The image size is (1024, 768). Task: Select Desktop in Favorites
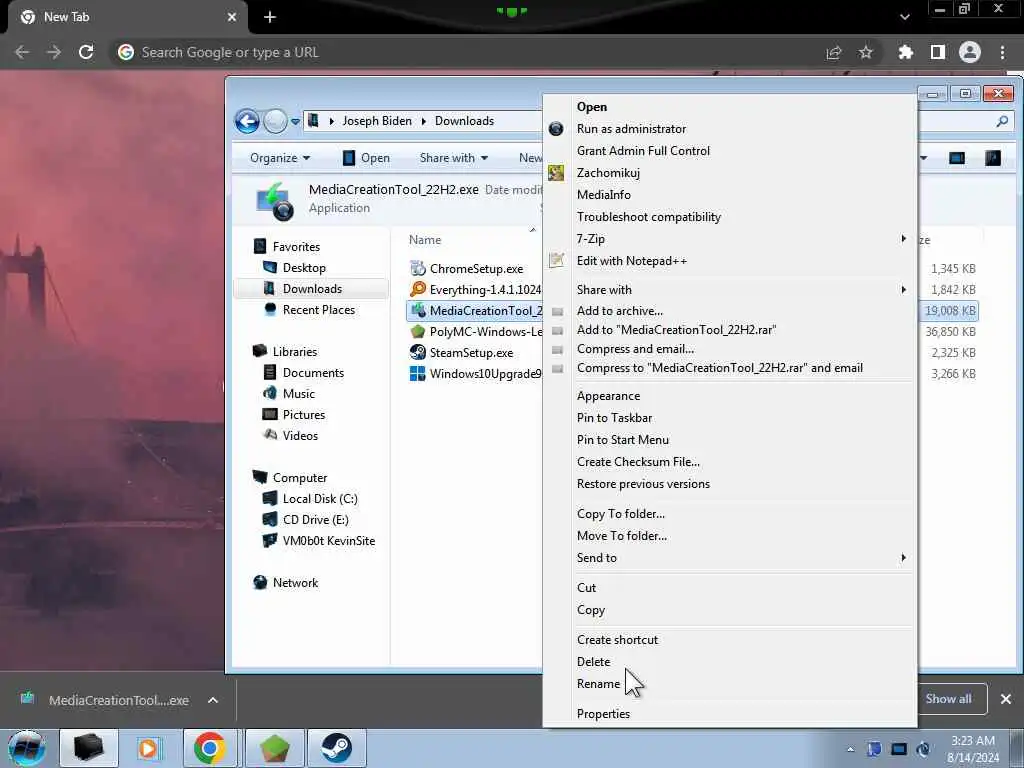[x=304, y=268]
